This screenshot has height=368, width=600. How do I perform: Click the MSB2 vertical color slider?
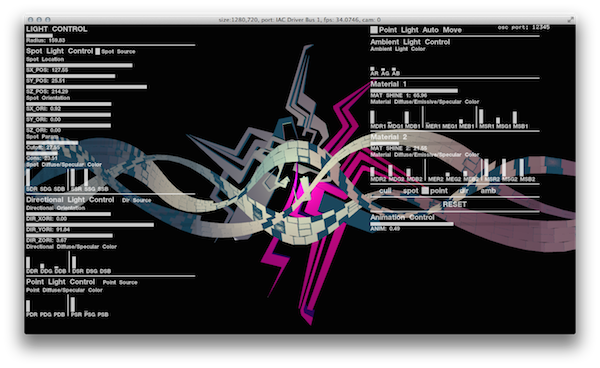pos(522,168)
